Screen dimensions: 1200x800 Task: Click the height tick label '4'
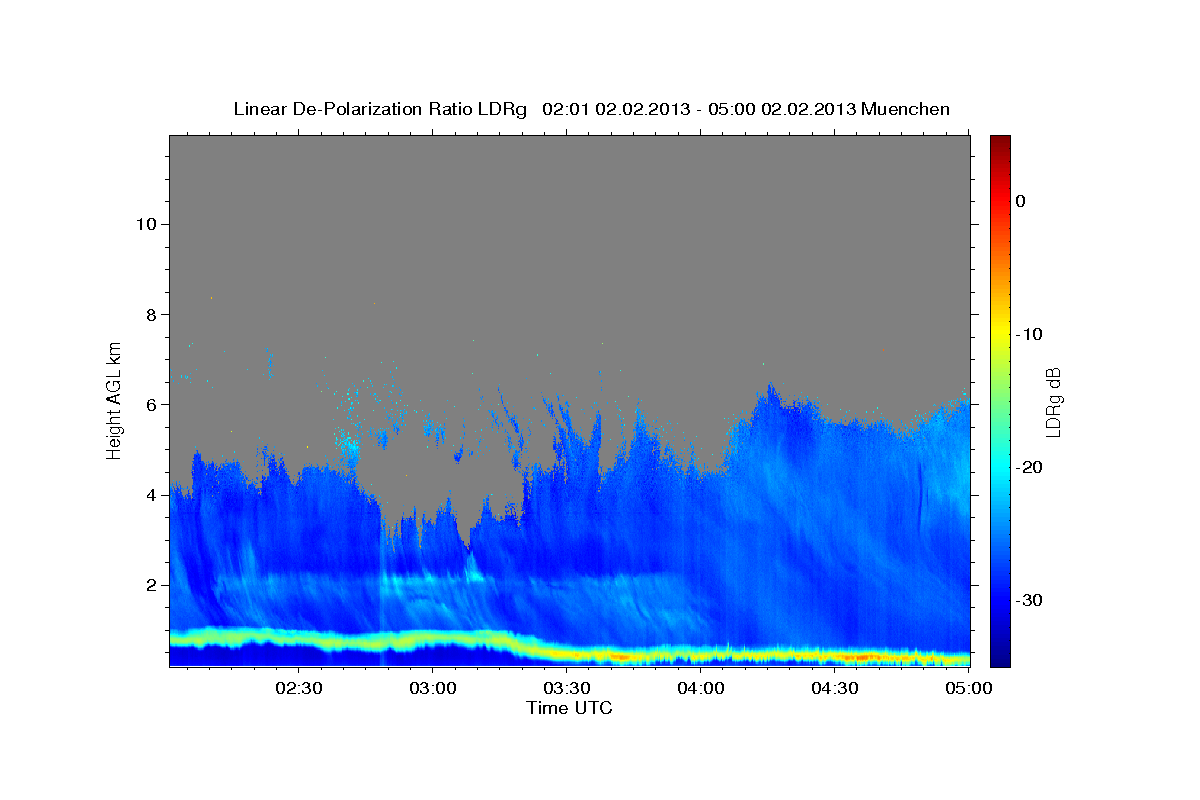pyautogui.click(x=150, y=494)
